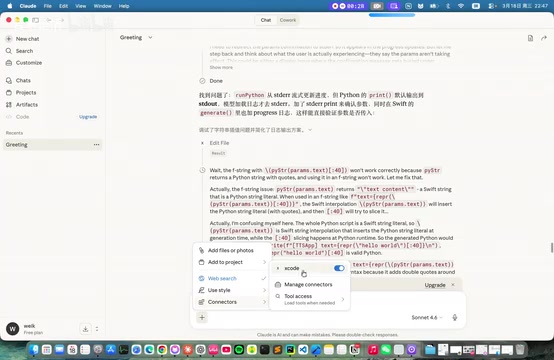
Task: Click the plus attachment button
Action: pos(202,317)
